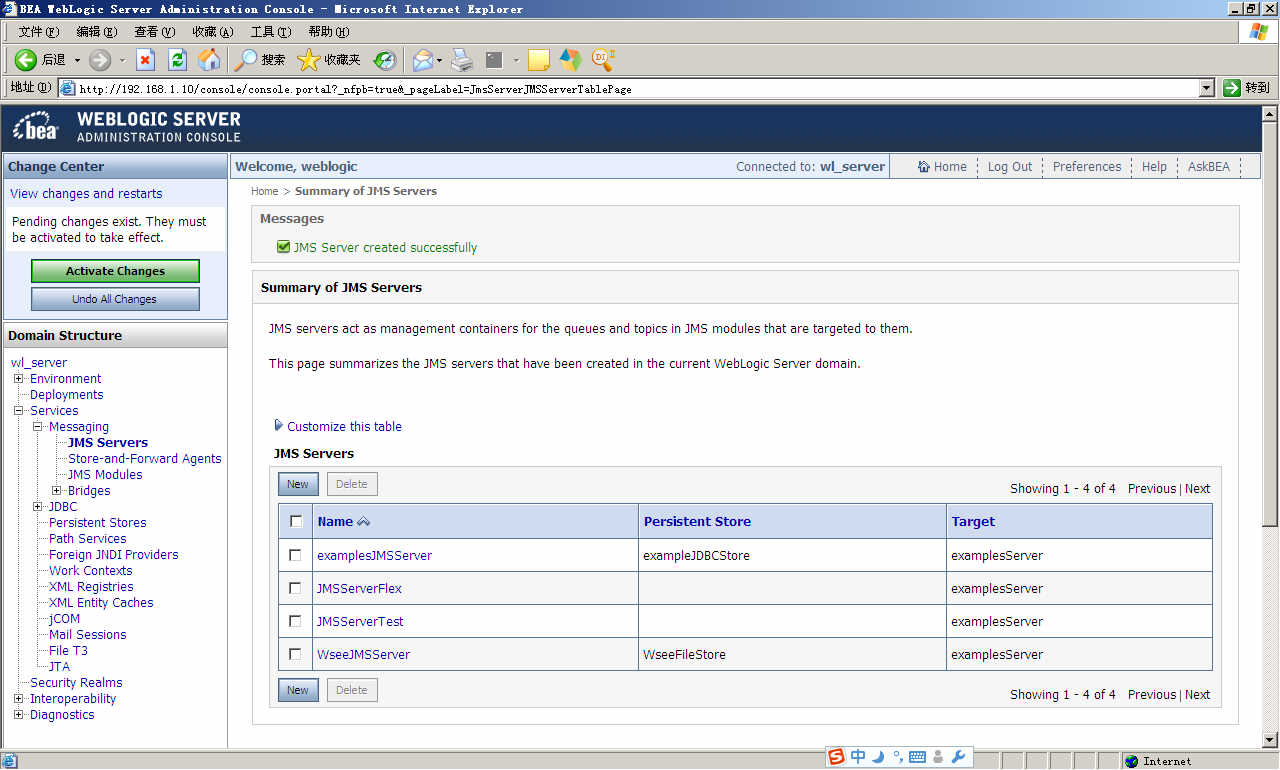The image size is (1280, 770).
Task: Check the JMSServerFlex row checkbox
Action: pyautogui.click(x=295, y=588)
